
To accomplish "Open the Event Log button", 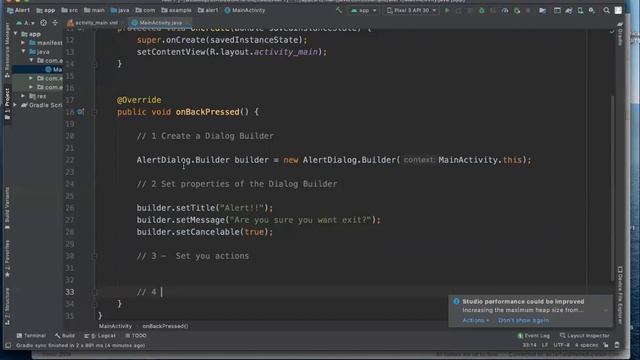I will (x=534, y=336).
